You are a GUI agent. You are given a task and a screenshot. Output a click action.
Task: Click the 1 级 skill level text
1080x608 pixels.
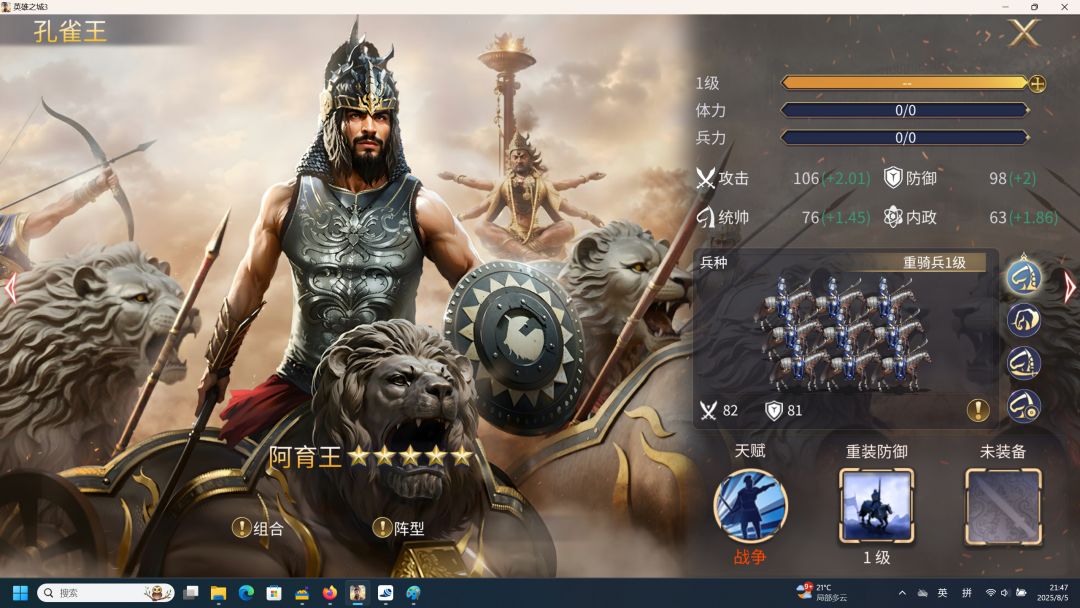pyautogui.click(x=876, y=557)
